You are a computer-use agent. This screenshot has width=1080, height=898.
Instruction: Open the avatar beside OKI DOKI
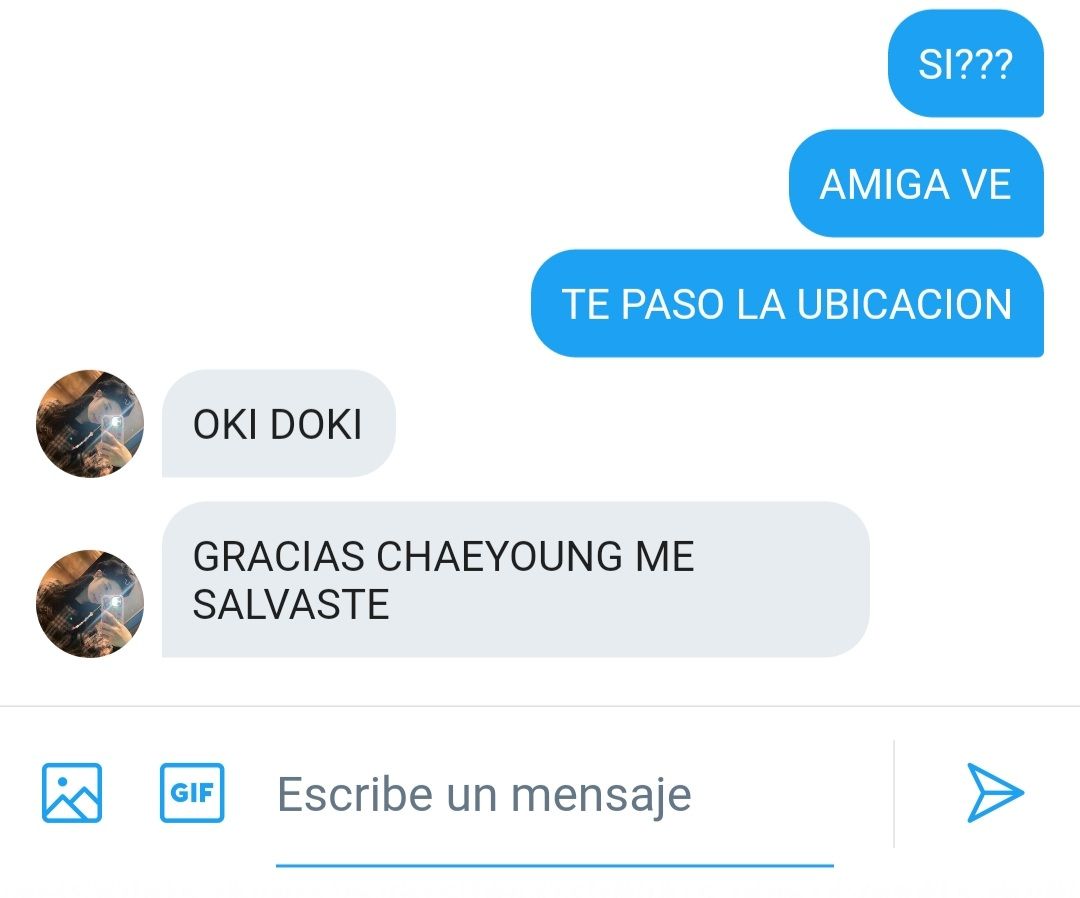(90, 424)
